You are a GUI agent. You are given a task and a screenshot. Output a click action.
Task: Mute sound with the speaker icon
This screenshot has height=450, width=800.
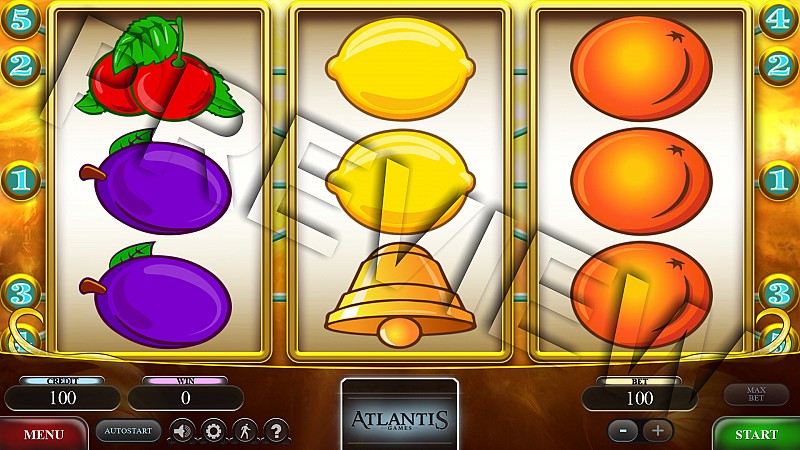[x=182, y=431]
